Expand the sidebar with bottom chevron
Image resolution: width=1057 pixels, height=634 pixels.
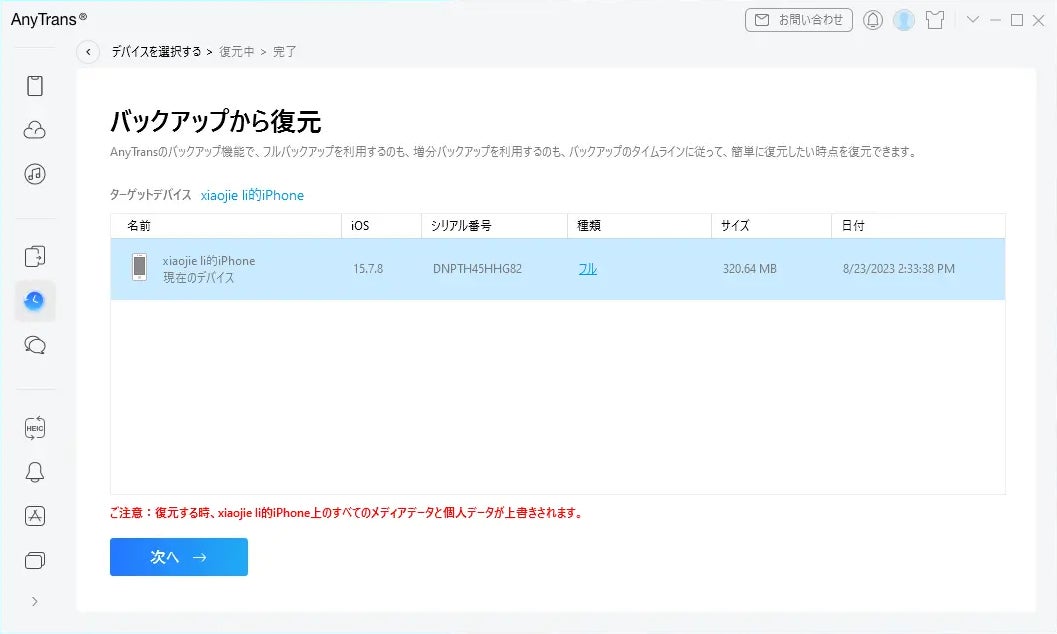click(x=35, y=602)
